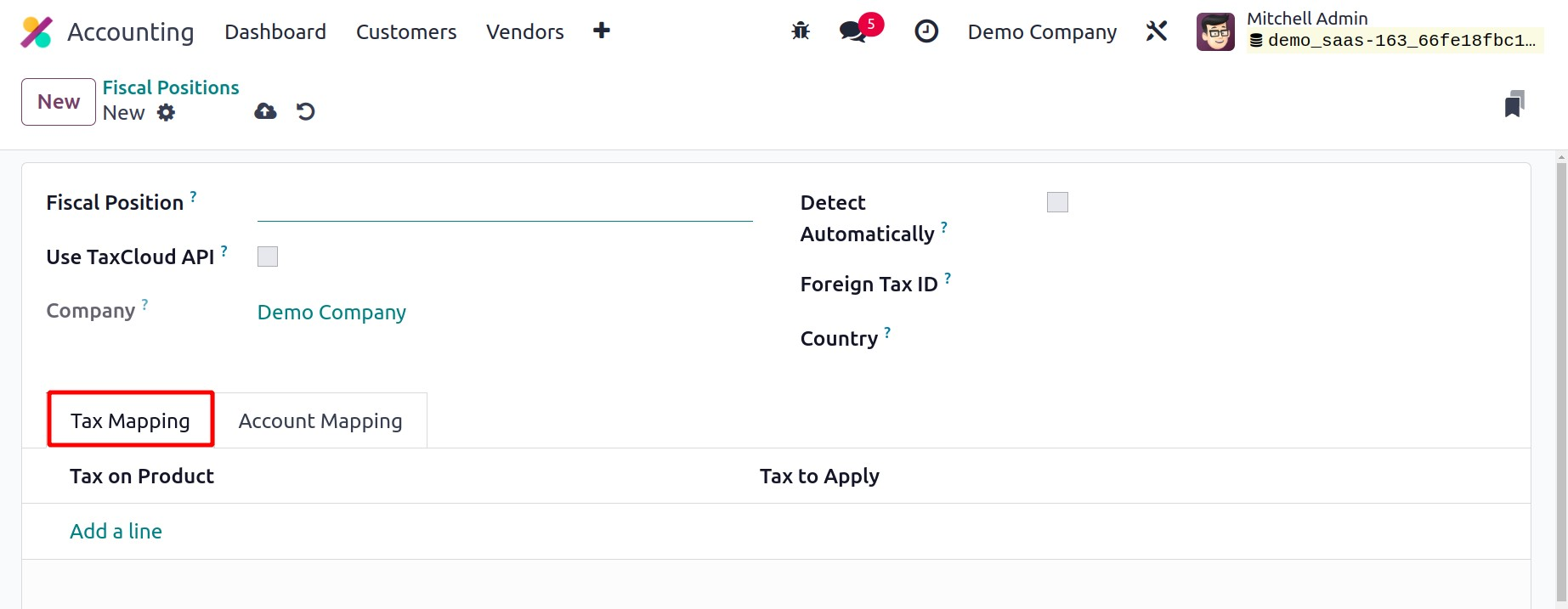Enable the Use TaxCloud API checkbox
1568x609 pixels.
(268, 257)
